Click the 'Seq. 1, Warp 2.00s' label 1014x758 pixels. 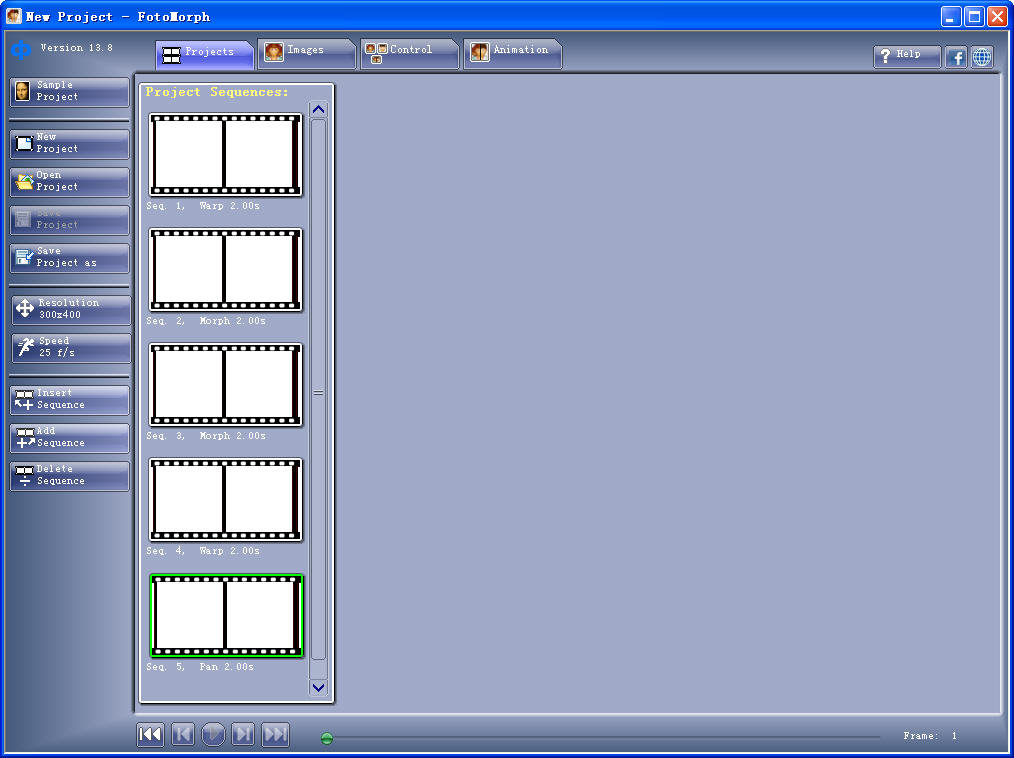203,206
